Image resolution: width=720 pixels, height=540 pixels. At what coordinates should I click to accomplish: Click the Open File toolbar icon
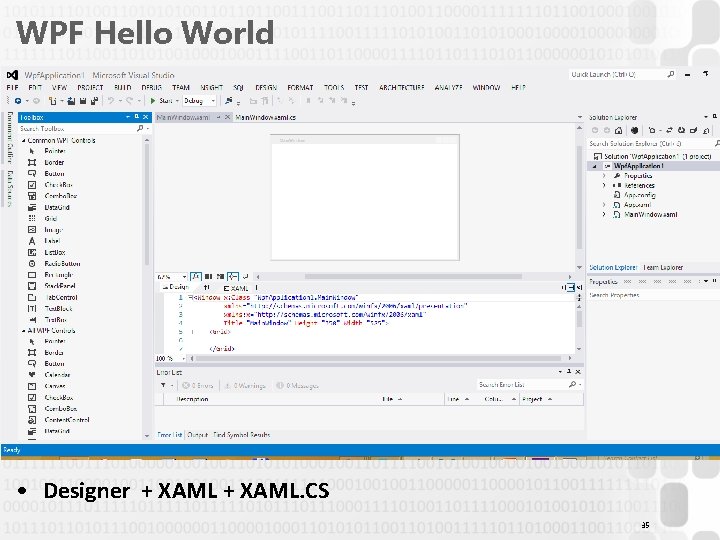[x=71, y=101]
